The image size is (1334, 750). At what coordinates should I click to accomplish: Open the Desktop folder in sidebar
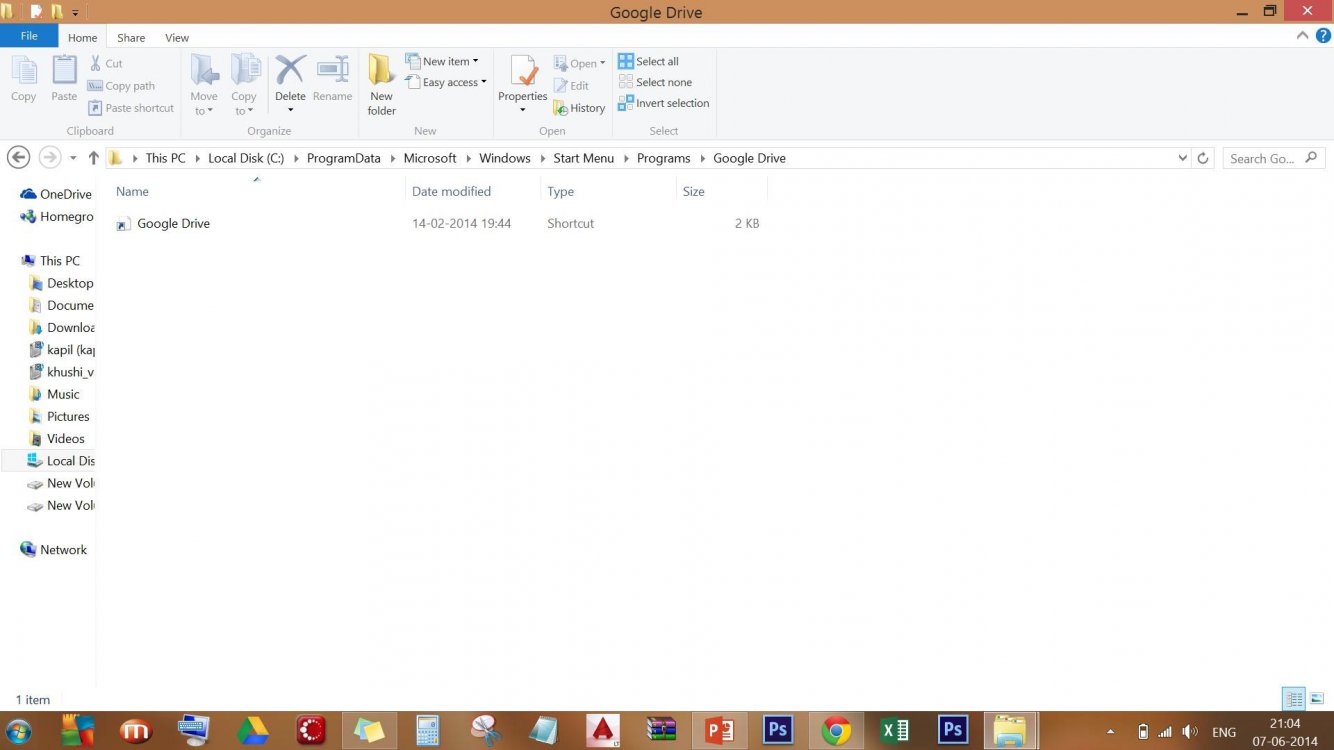click(x=62, y=283)
